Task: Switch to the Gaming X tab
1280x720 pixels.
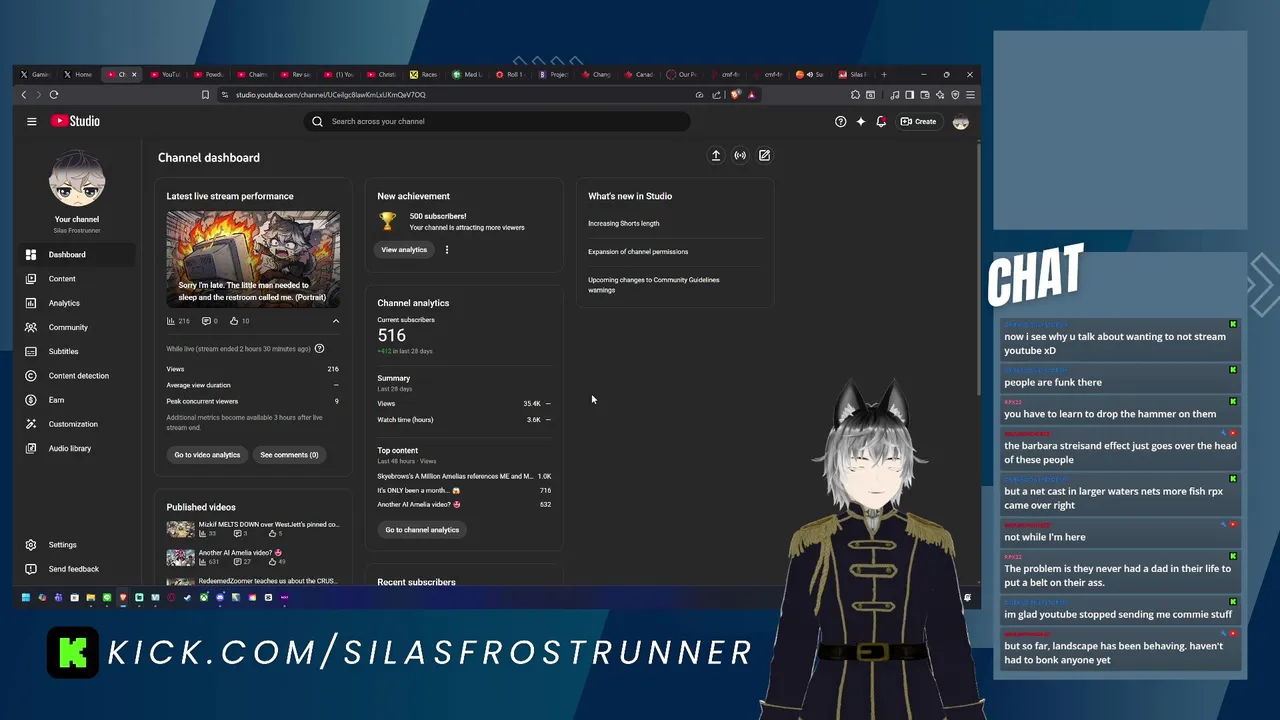Action: pyautogui.click(x=35, y=74)
